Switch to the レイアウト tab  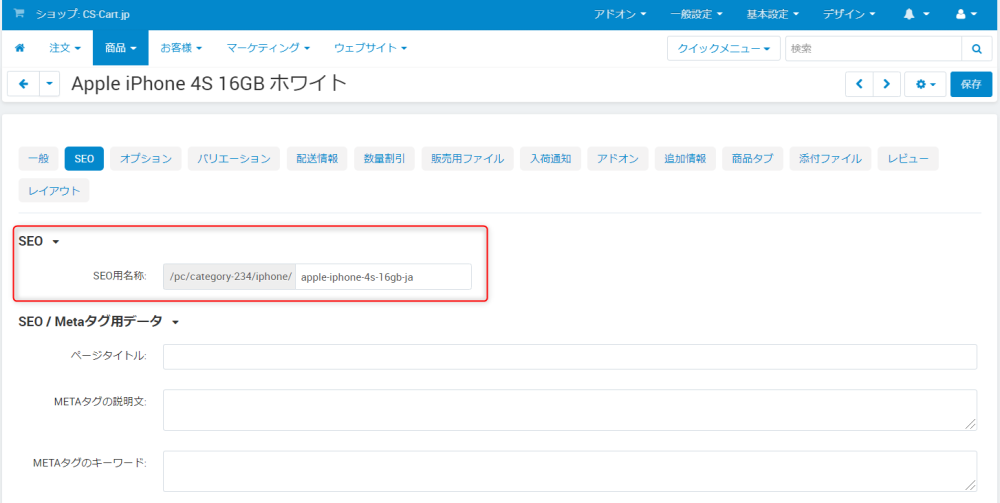[54, 191]
